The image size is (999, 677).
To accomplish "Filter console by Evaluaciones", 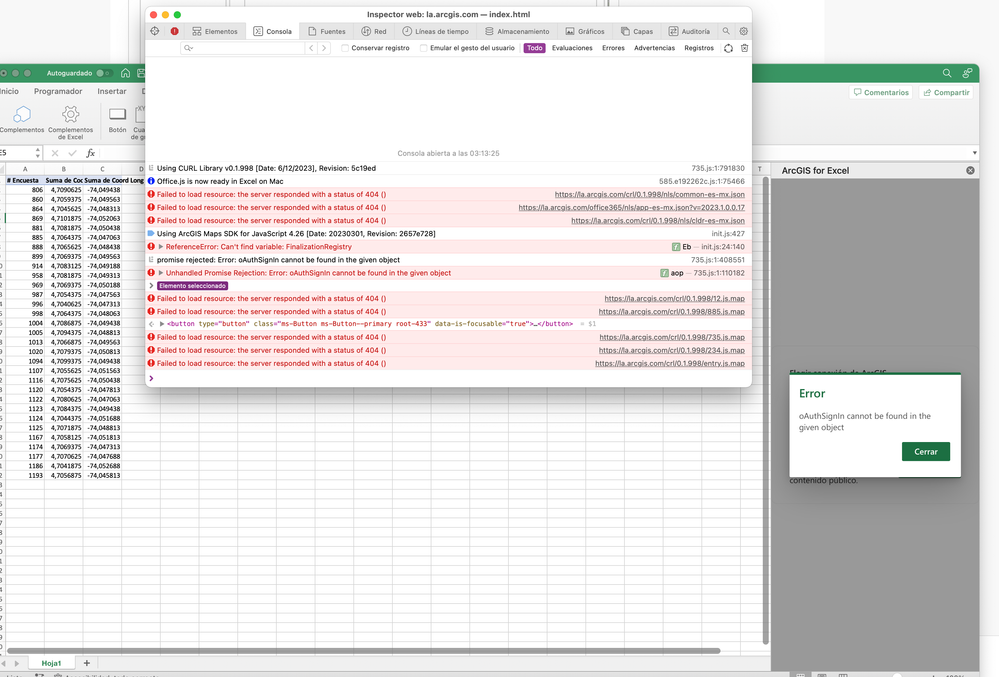I will [x=572, y=48].
